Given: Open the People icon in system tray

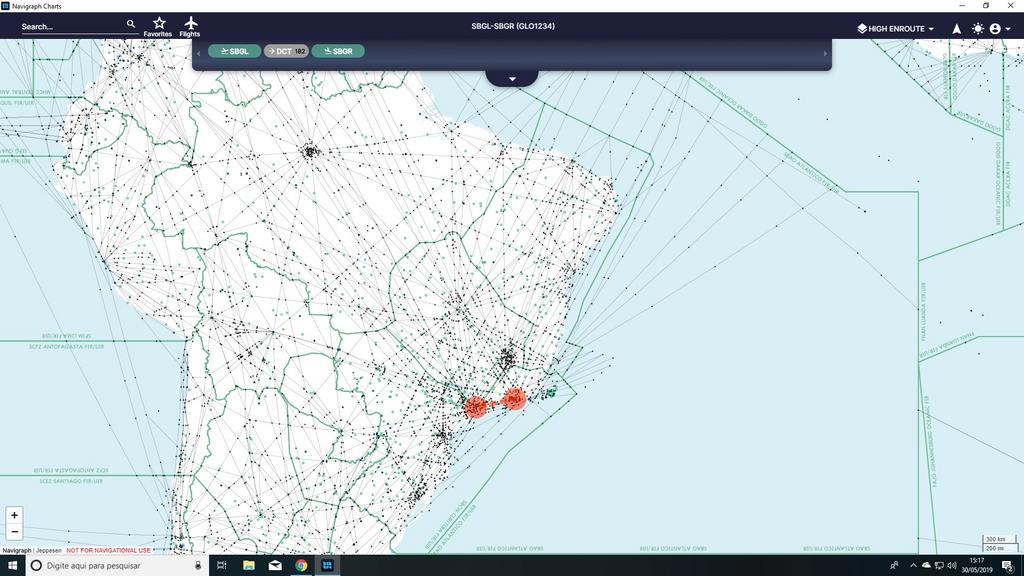Looking at the screenshot, I should pyautogui.click(x=894, y=566).
